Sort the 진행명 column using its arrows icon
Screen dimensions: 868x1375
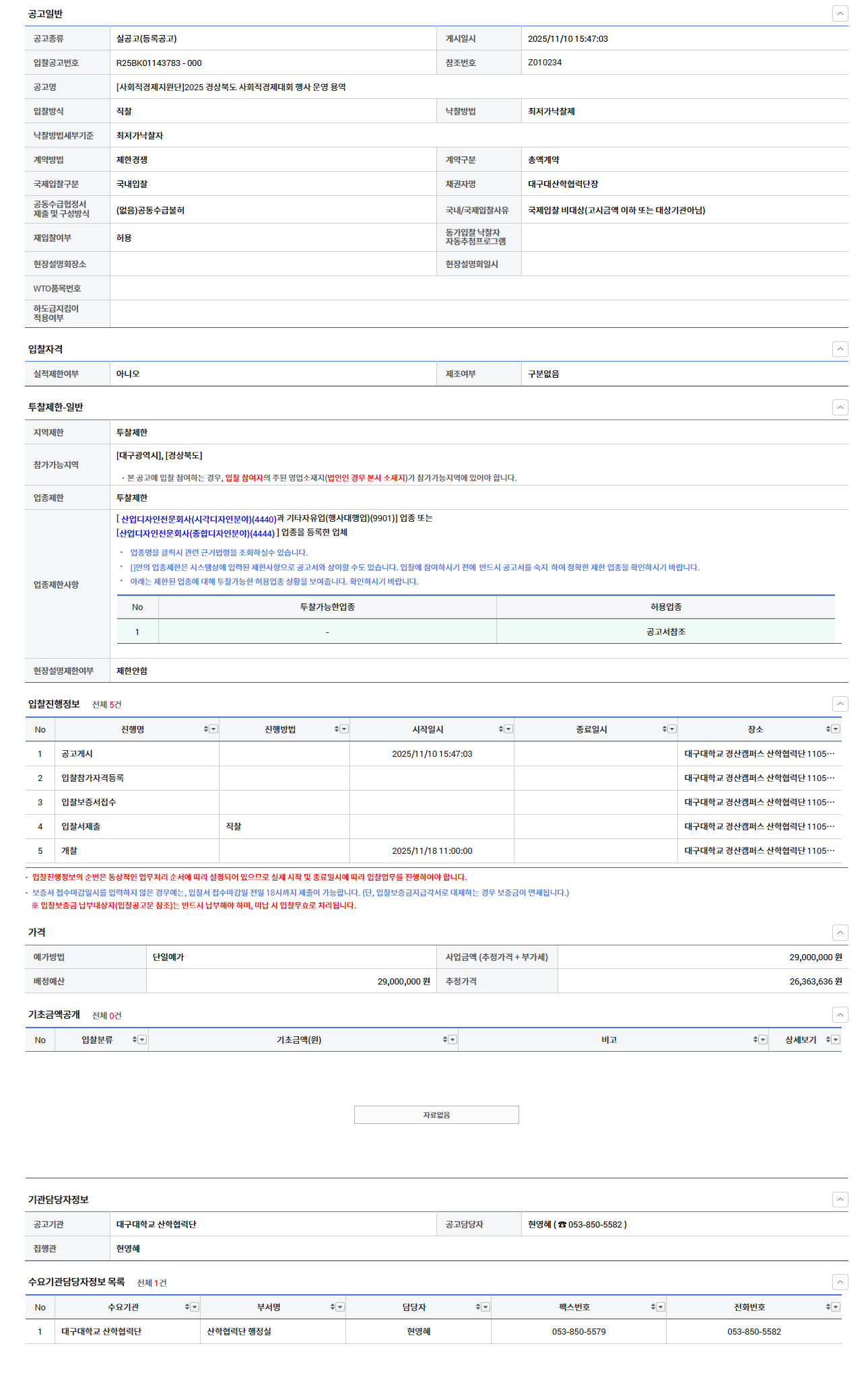(x=206, y=729)
